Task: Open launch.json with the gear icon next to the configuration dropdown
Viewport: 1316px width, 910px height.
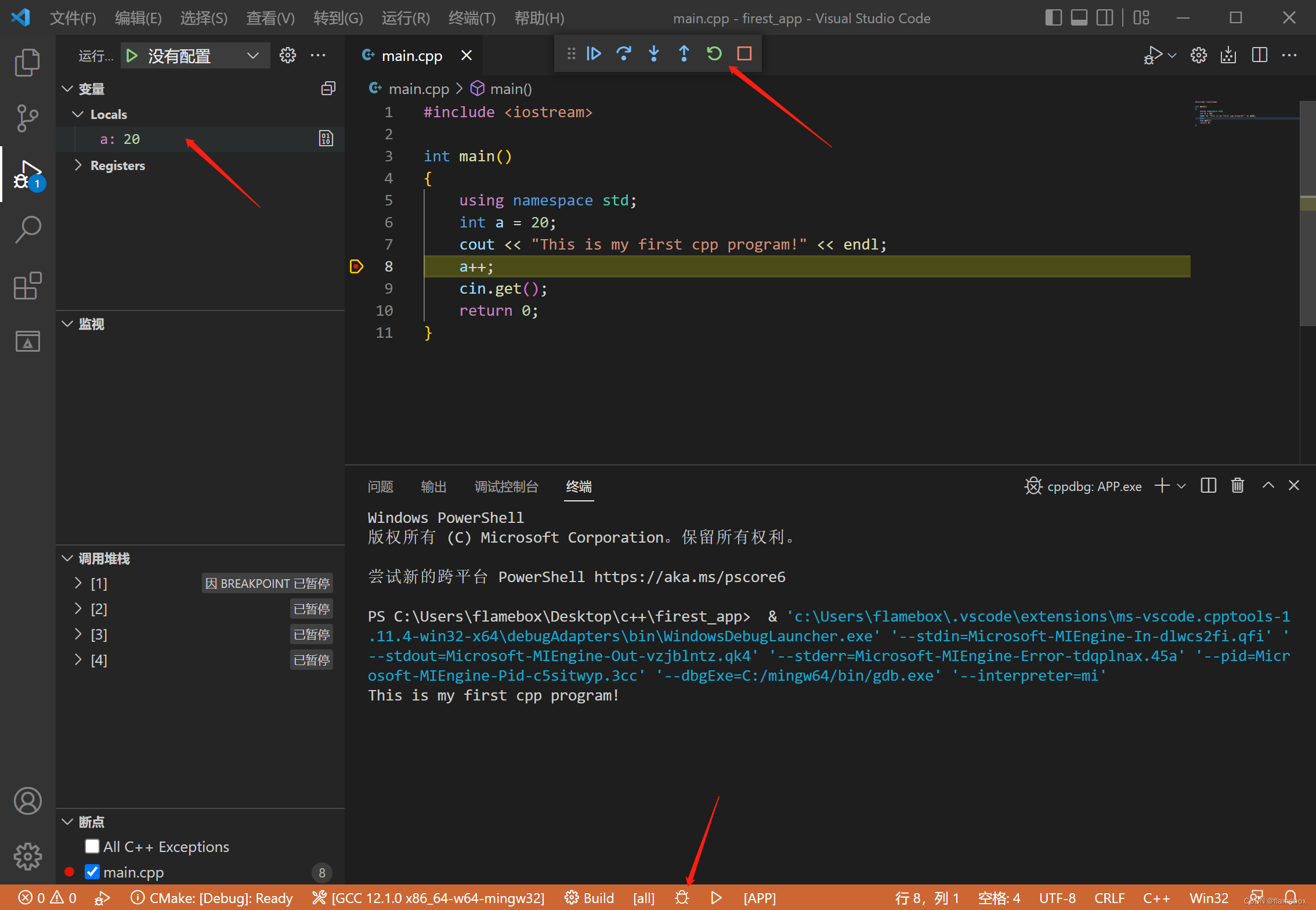Action: (x=287, y=56)
